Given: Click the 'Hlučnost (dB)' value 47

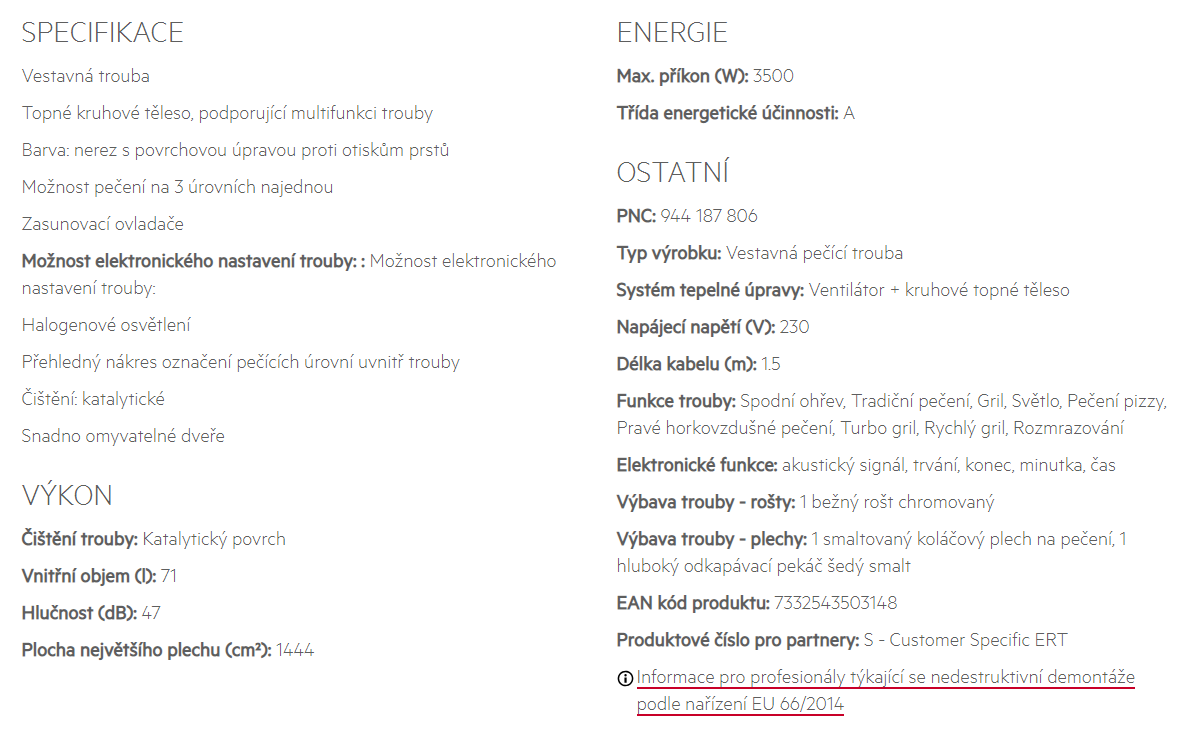Looking at the screenshot, I should (x=151, y=613).
